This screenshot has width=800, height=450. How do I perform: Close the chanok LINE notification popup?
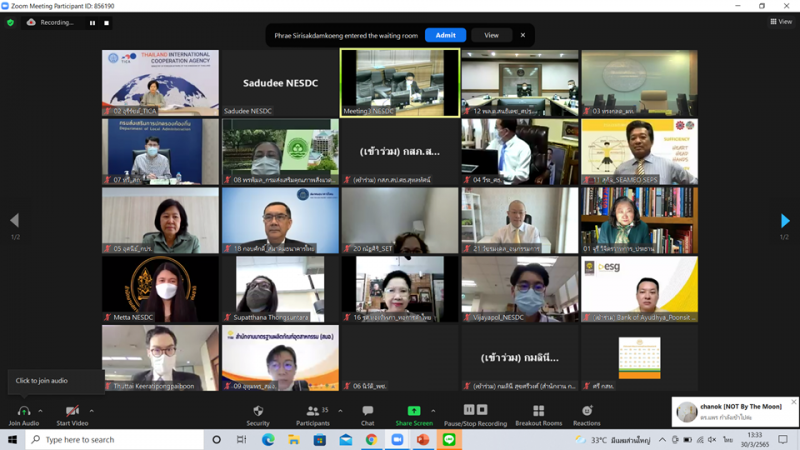click(x=793, y=402)
